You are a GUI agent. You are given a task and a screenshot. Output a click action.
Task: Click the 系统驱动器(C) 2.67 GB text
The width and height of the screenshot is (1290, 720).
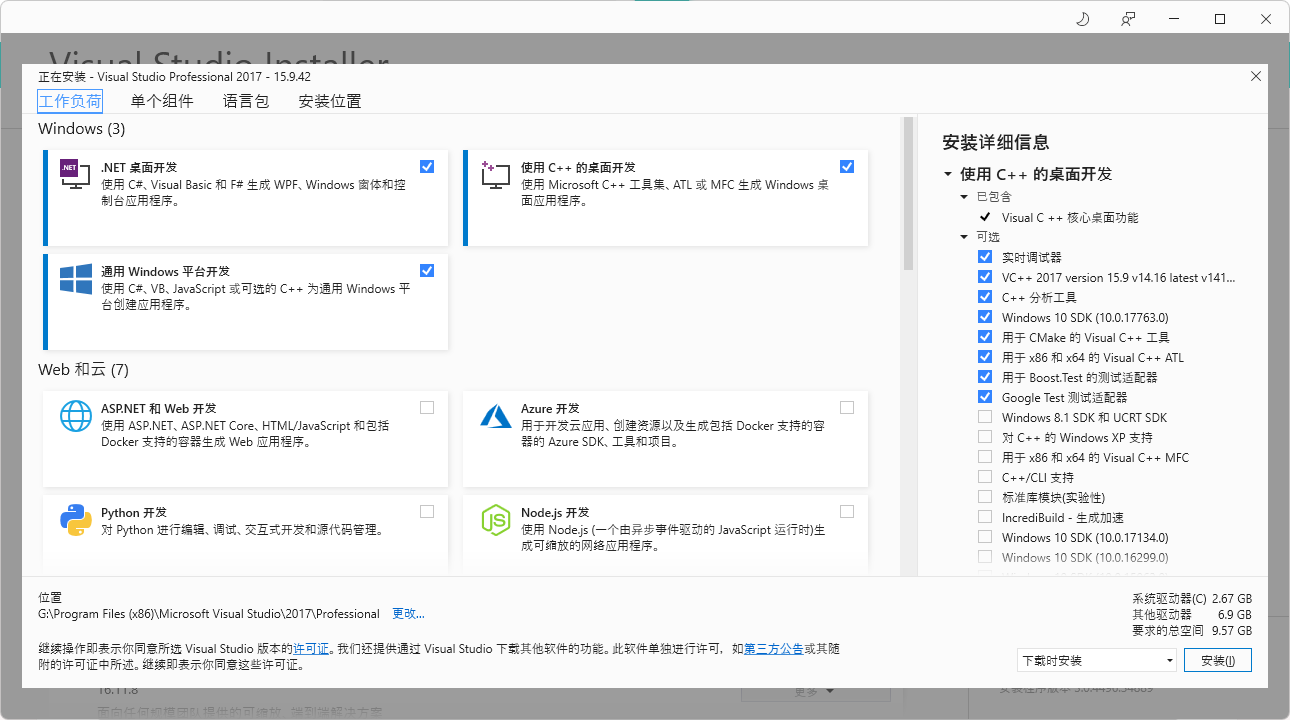coord(1192,598)
